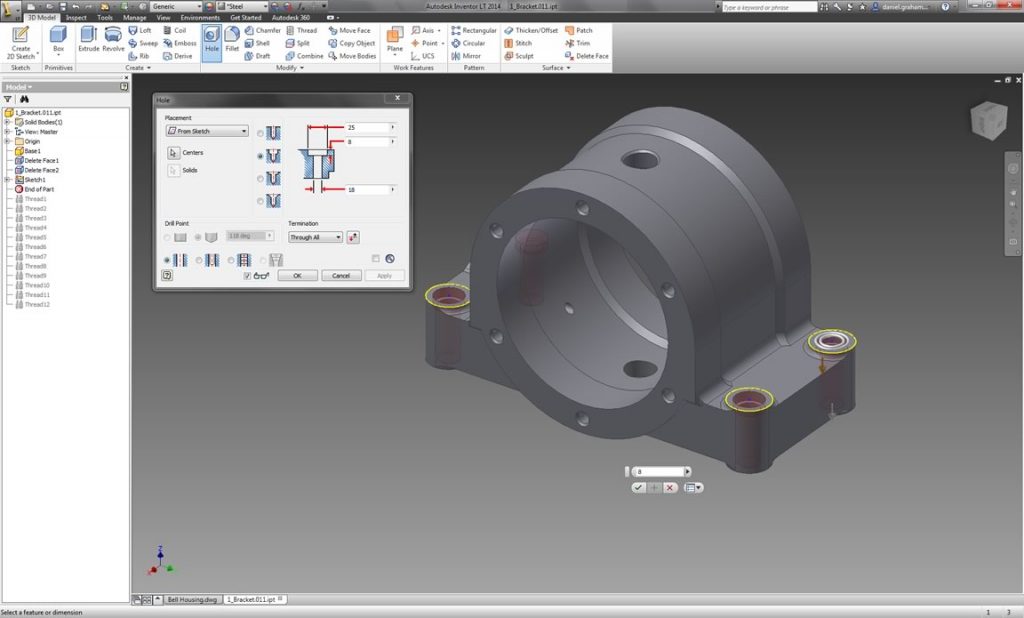The width and height of the screenshot is (1024, 618).
Task: Click the flip direction button beside Termination
Action: [354, 237]
